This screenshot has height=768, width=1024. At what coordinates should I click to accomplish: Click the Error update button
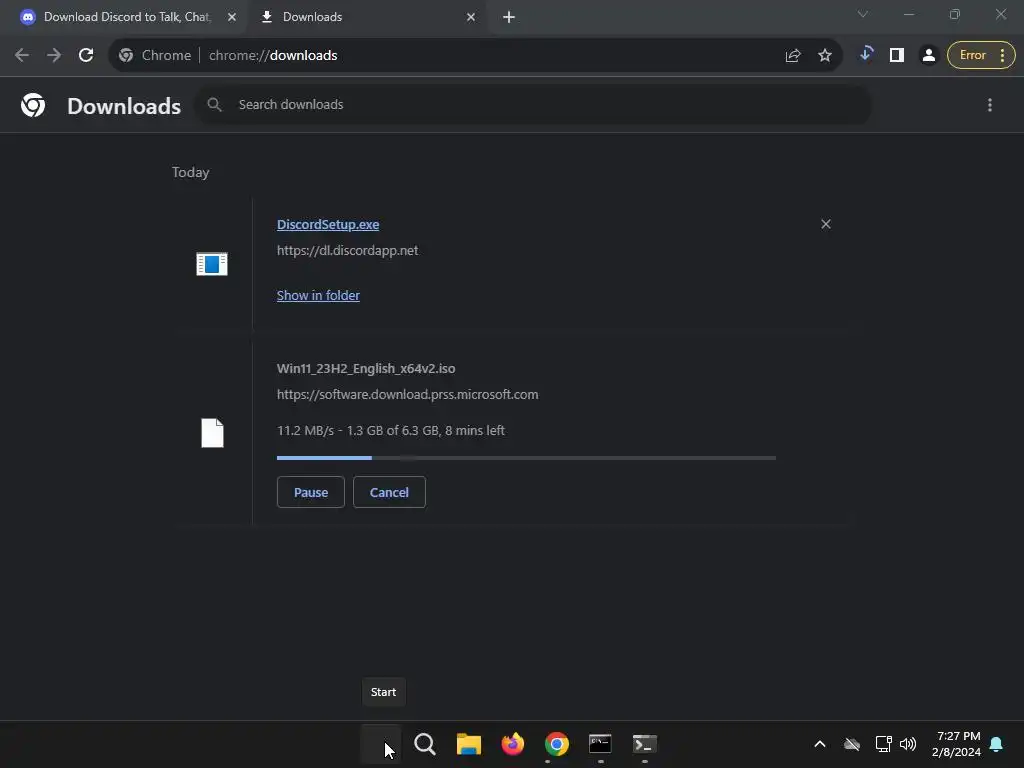981,56
